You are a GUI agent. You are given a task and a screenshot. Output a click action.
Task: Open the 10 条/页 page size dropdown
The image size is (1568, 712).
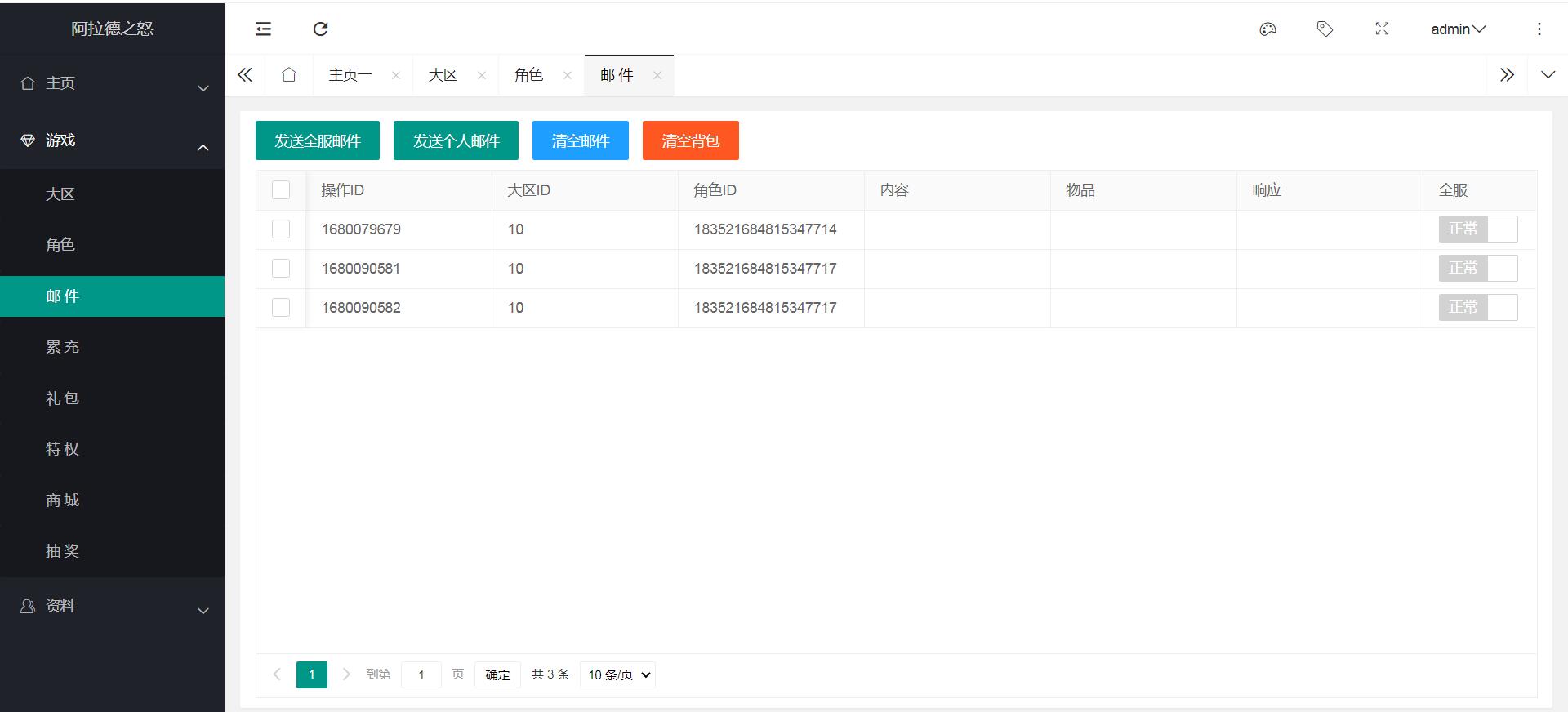pyautogui.click(x=617, y=675)
